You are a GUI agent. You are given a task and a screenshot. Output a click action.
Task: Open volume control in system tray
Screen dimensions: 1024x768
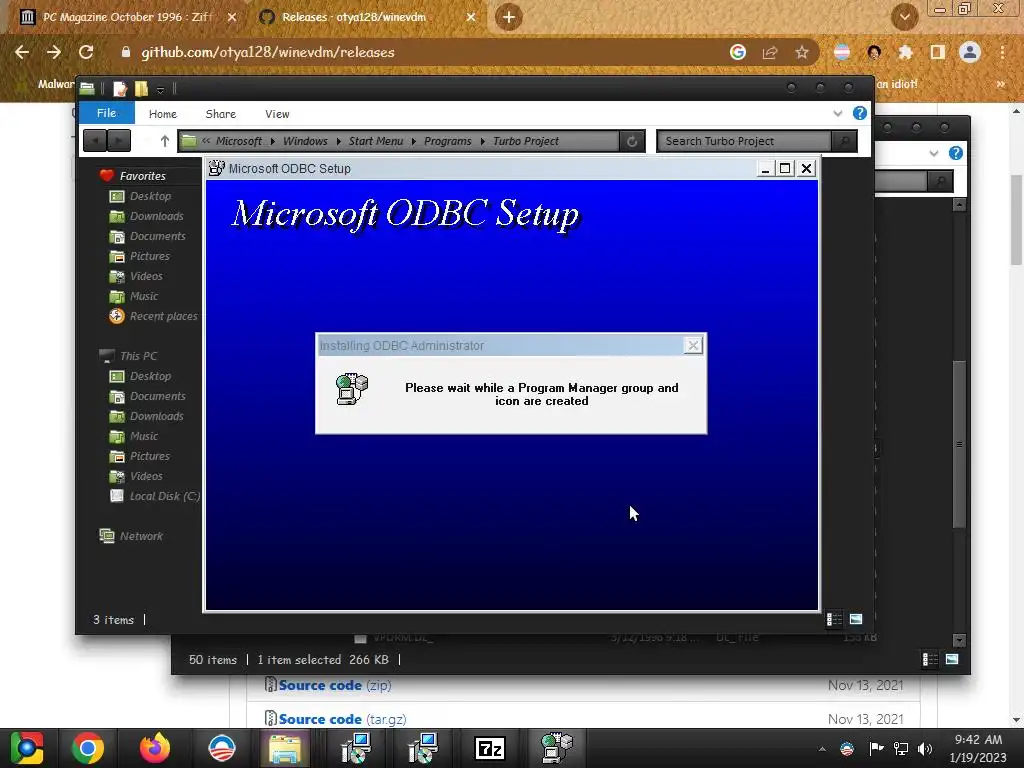(x=925, y=749)
